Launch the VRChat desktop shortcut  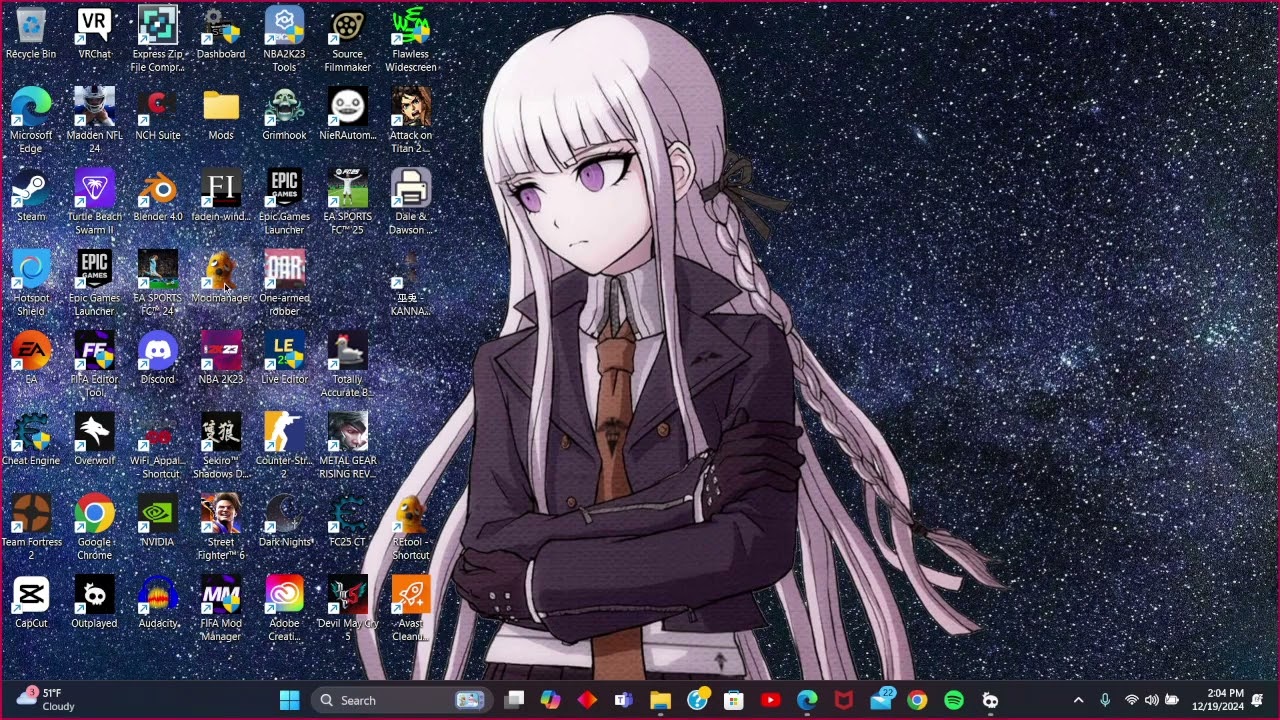(94, 33)
